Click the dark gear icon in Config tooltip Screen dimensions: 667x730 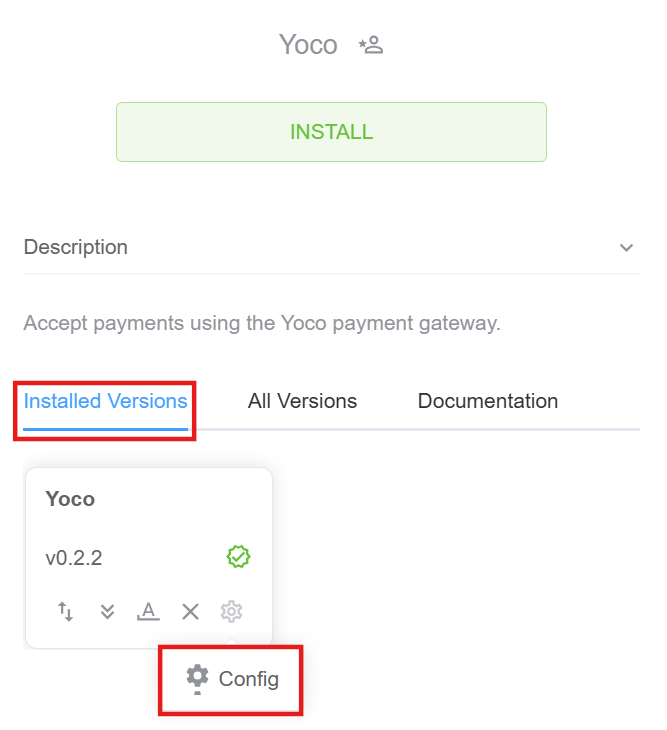point(198,678)
